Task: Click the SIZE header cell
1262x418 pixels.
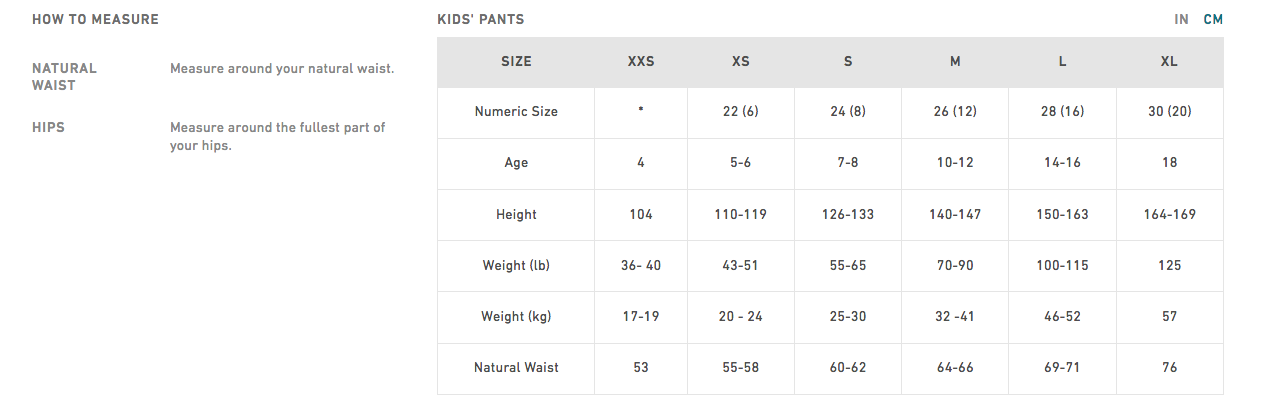Action: [516, 61]
